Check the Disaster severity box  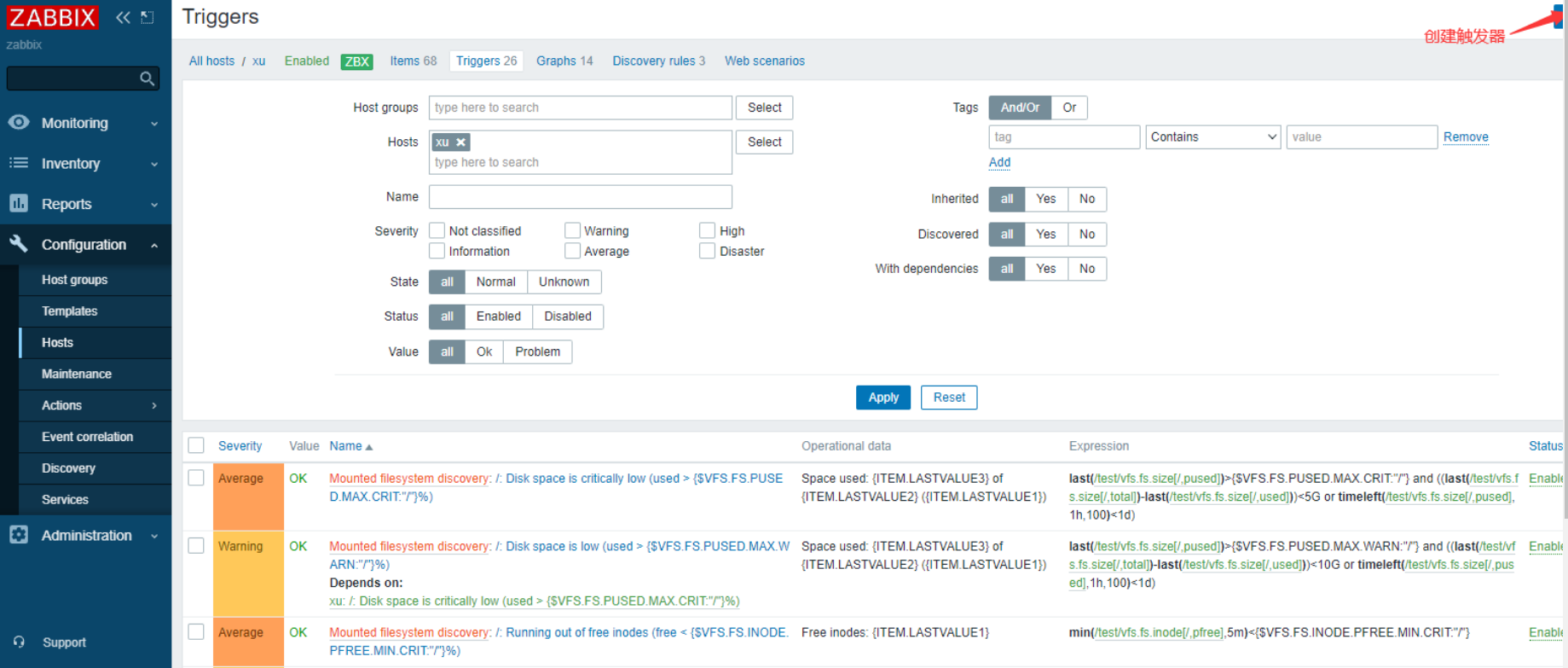coord(708,251)
